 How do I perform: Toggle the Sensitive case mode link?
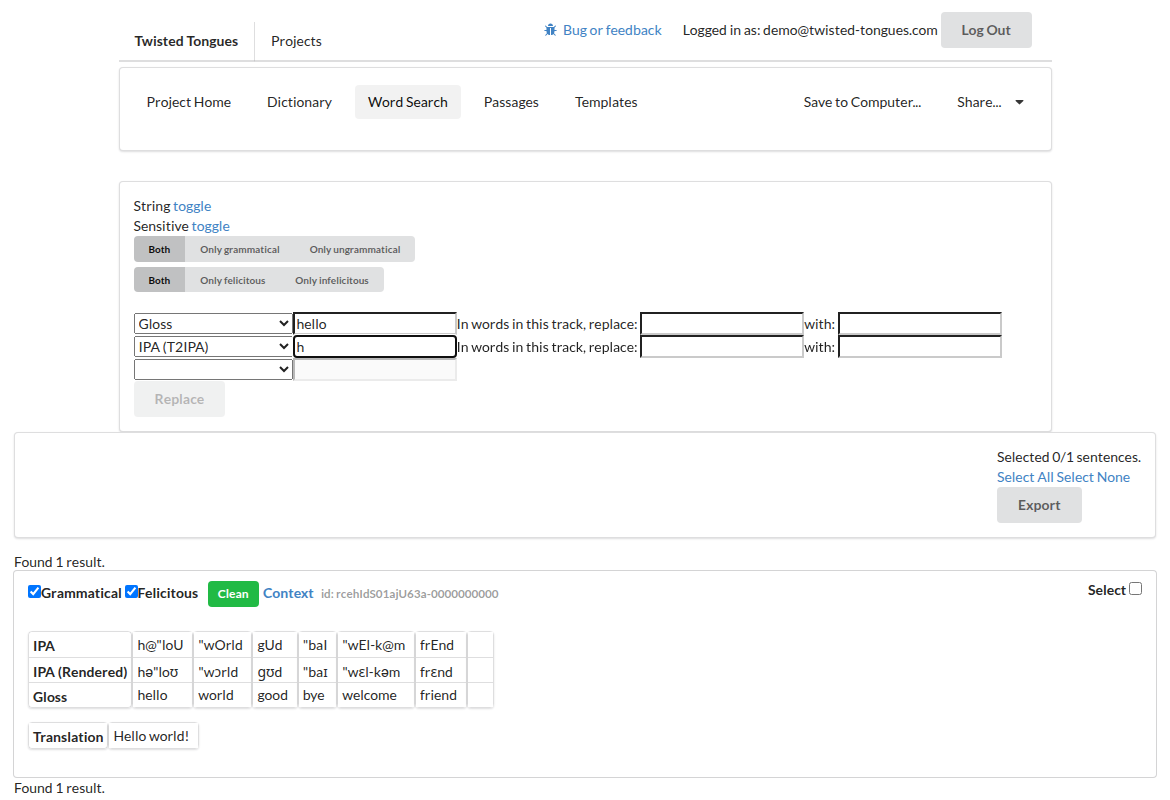pyautogui.click(x=210, y=226)
